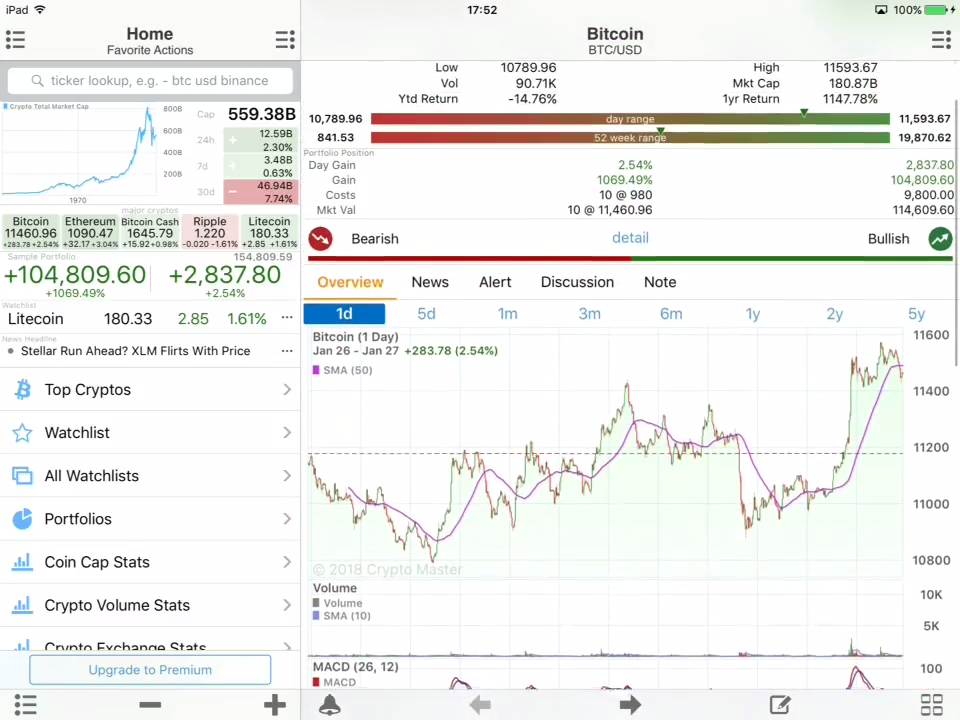960x720 pixels.
Task: Switch to the News tab
Action: click(x=430, y=282)
